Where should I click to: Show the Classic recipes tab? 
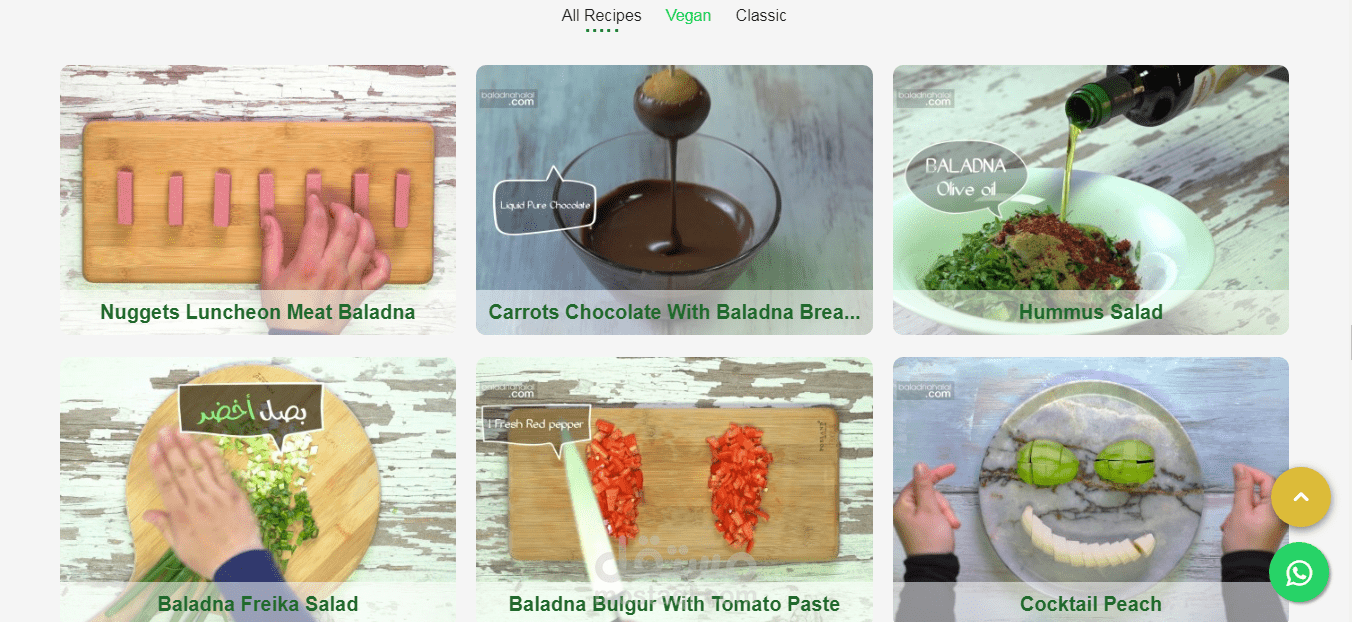[761, 15]
